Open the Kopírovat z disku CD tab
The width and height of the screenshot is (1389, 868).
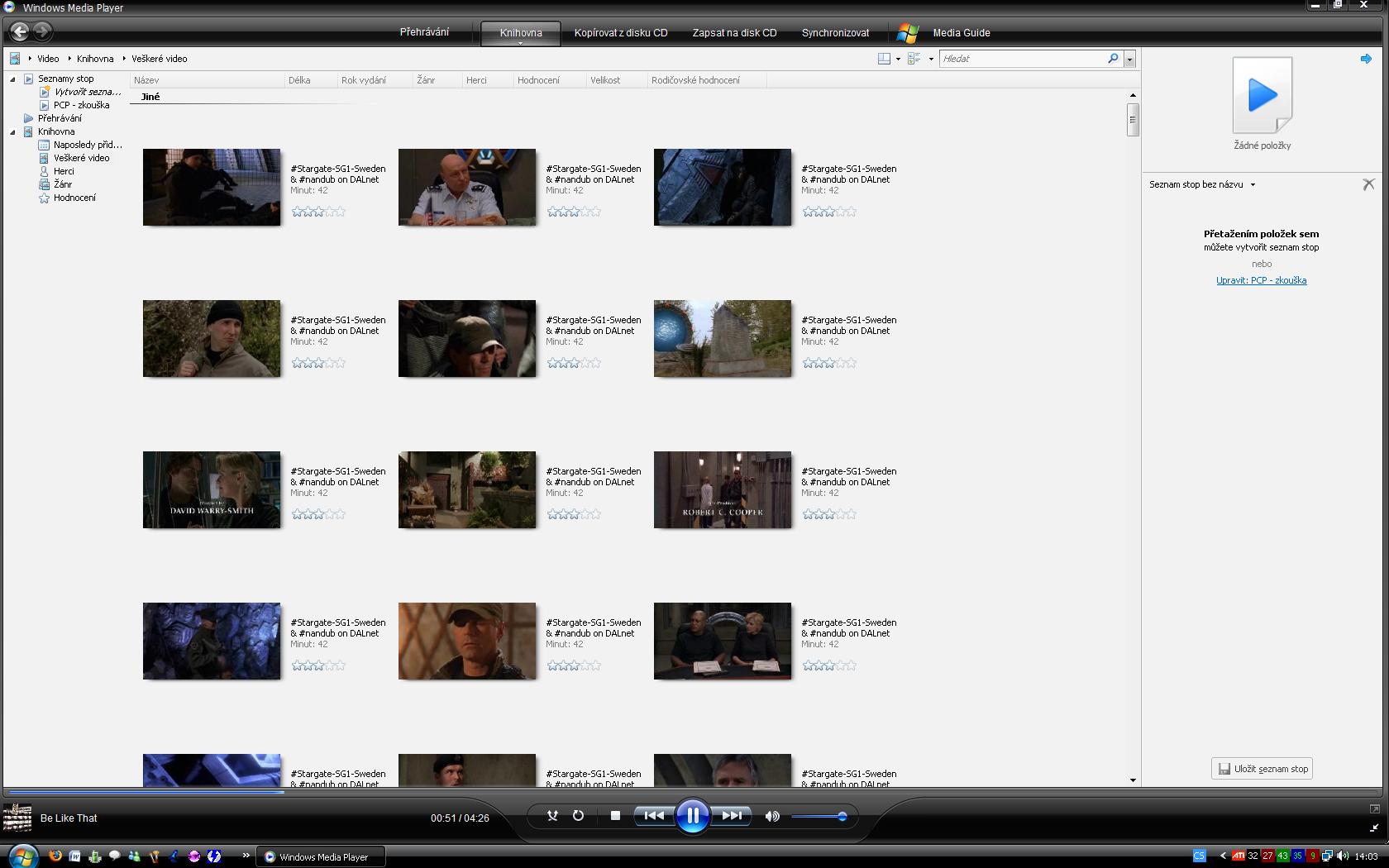pyautogui.click(x=621, y=33)
